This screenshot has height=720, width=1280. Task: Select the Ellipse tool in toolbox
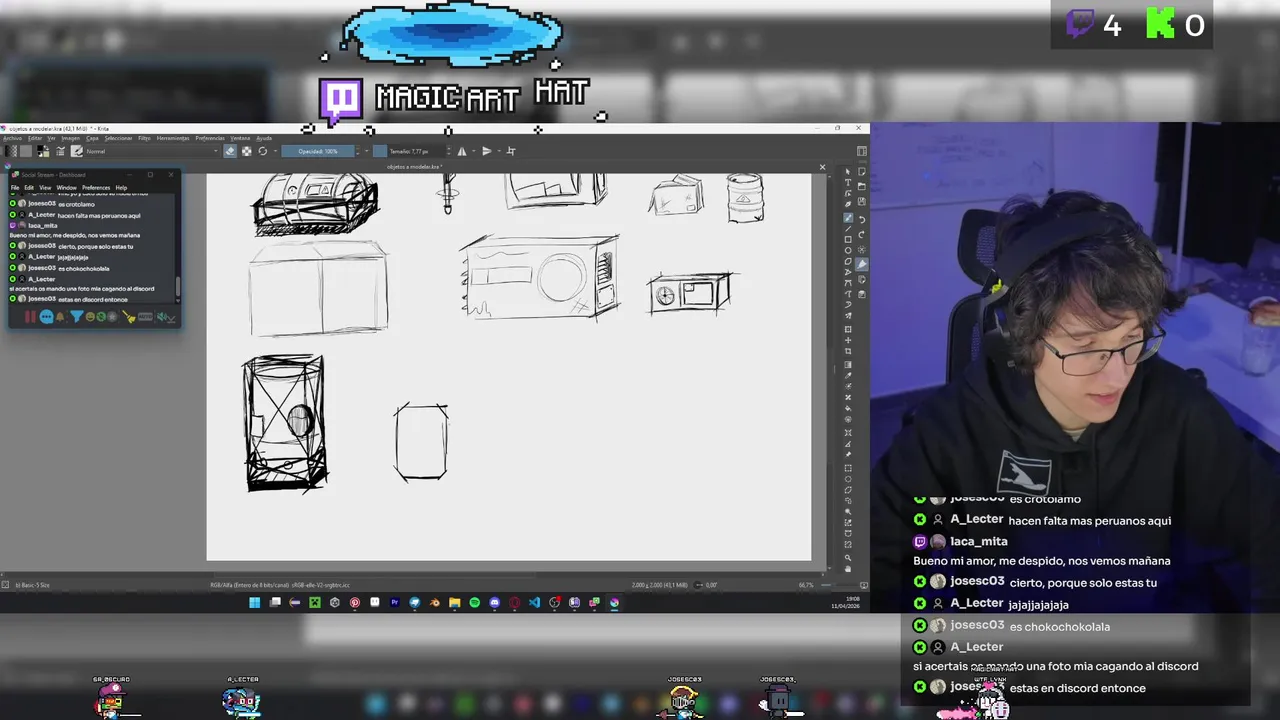[848, 250]
